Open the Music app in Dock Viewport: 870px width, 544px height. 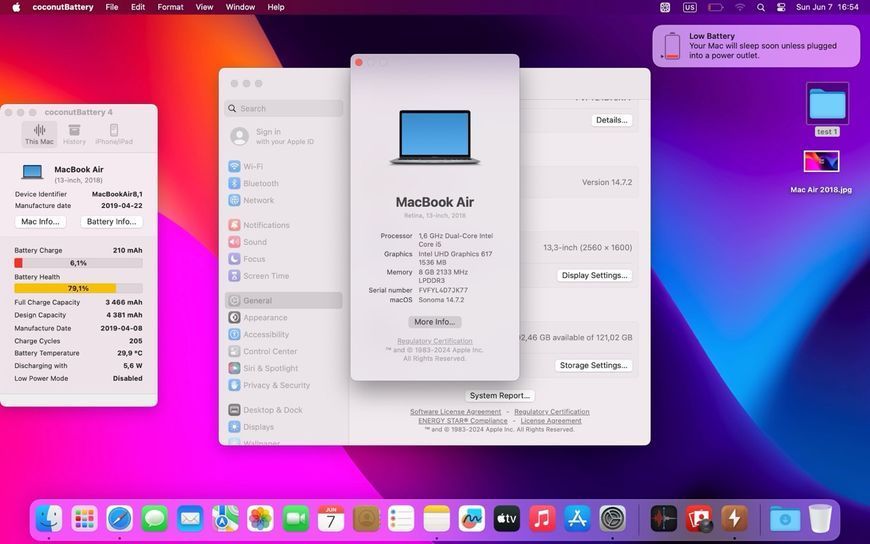(x=542, y=519)
